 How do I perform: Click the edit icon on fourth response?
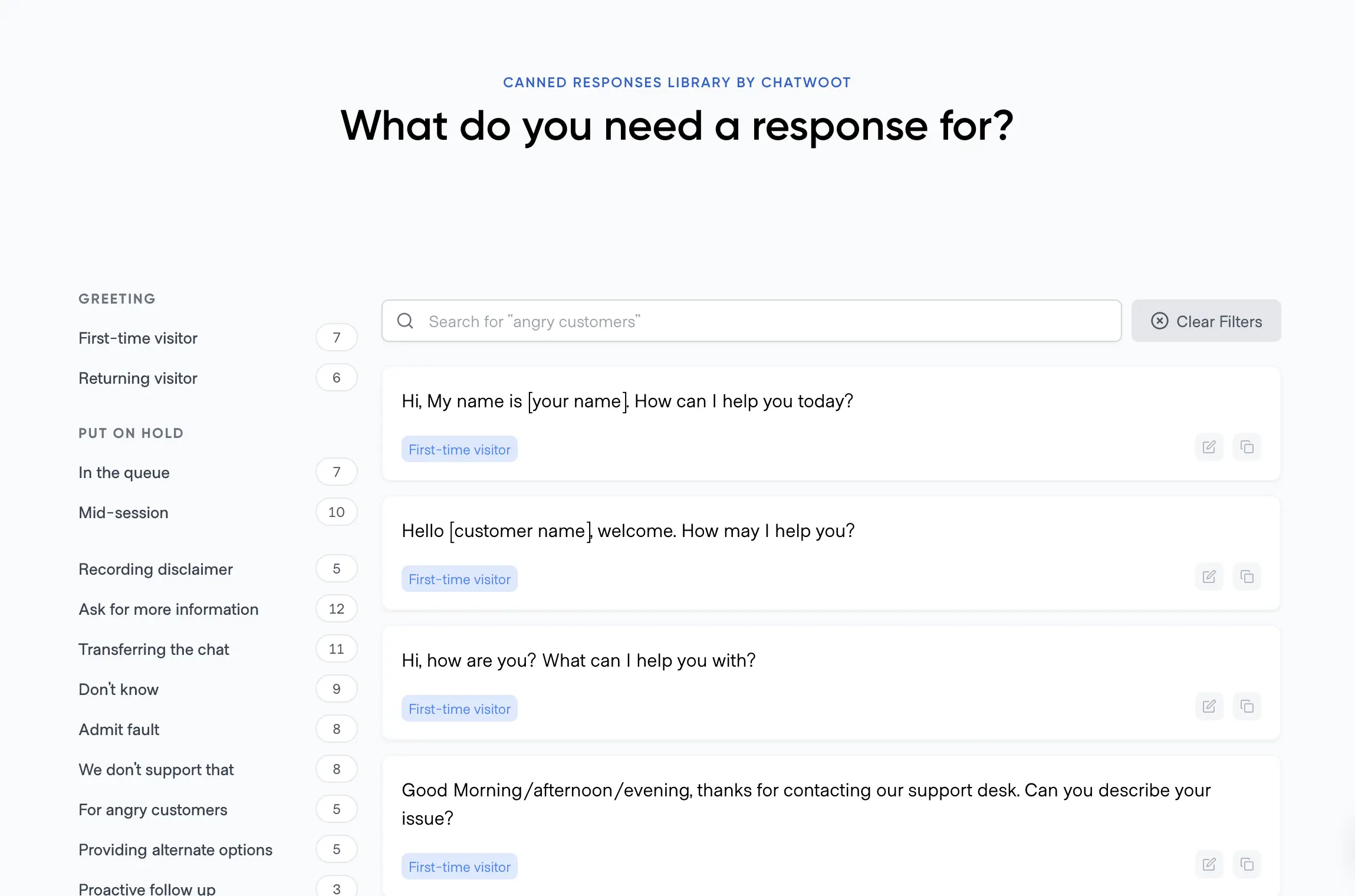tap(1209, 864)
